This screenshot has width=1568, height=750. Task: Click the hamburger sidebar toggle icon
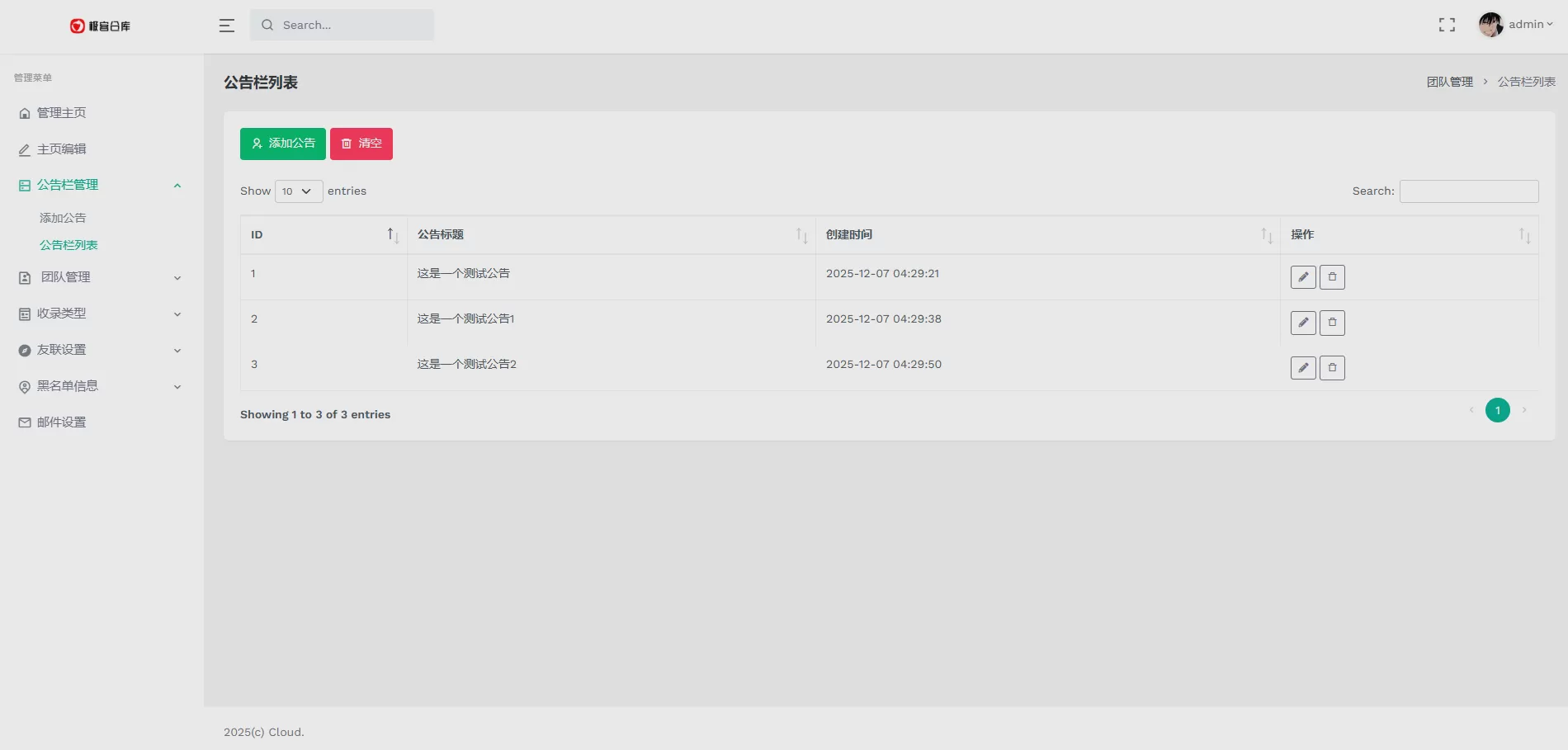pos(226,26)
